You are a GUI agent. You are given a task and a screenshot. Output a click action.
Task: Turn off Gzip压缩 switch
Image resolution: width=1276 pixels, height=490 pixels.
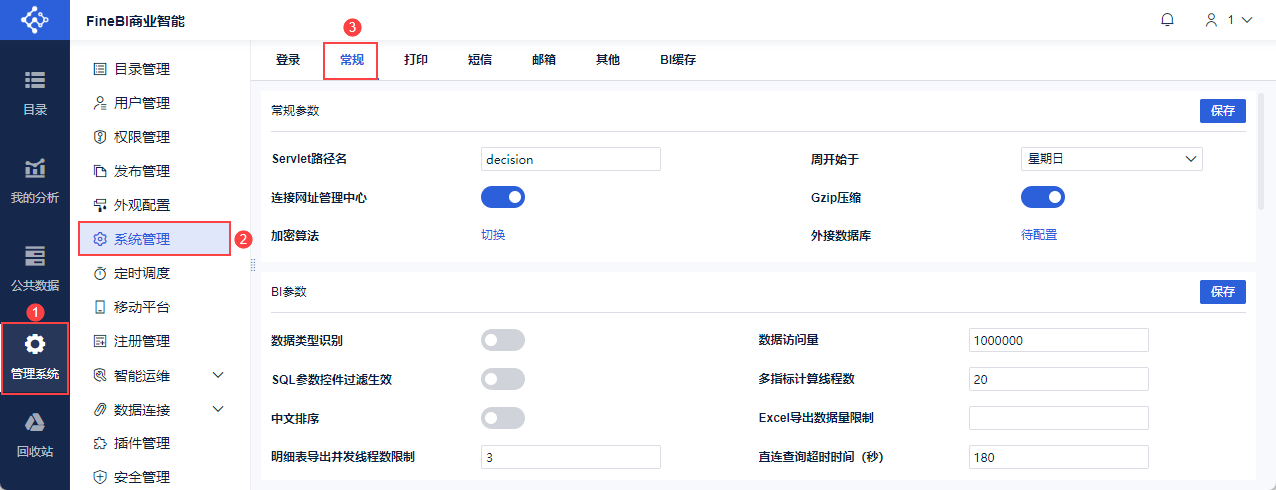pyautogui.click(x=1042, y=197)
